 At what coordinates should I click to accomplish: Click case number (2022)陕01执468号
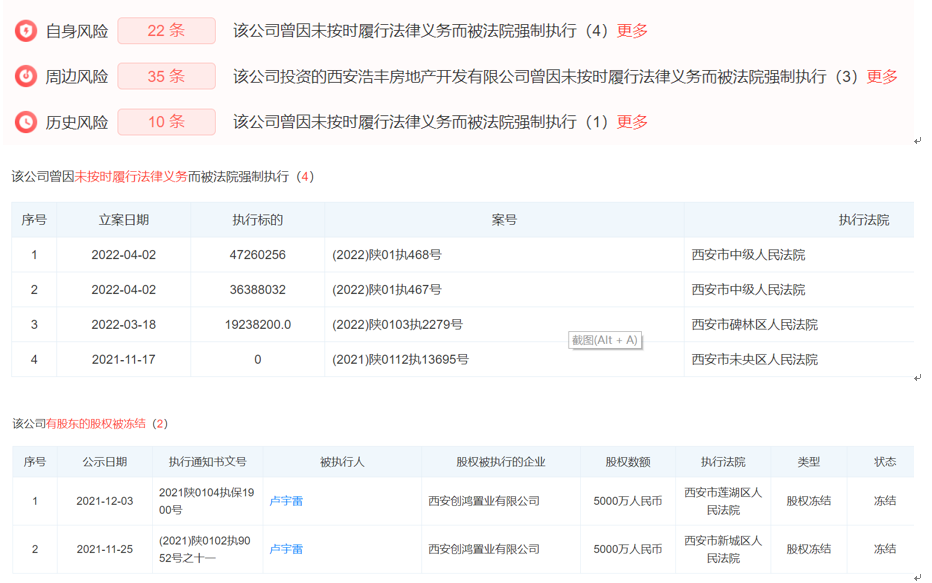click(386, 255)
